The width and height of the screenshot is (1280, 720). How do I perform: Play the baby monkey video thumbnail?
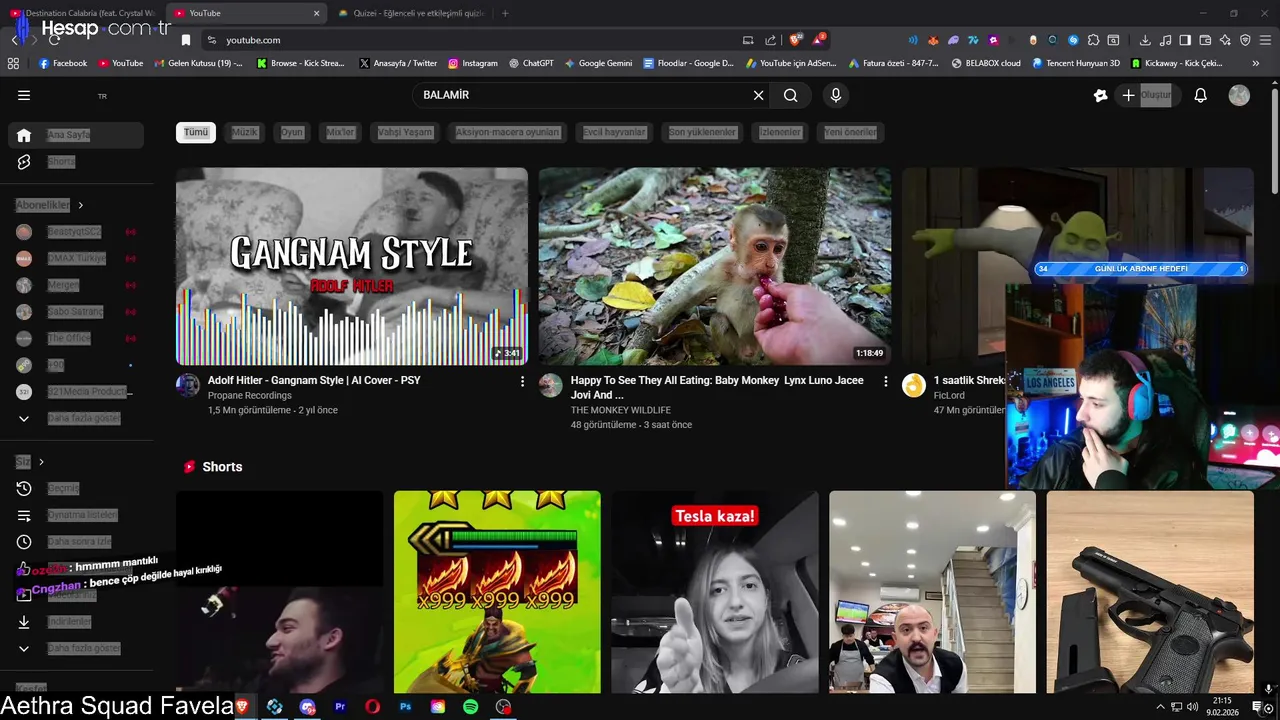715,266
